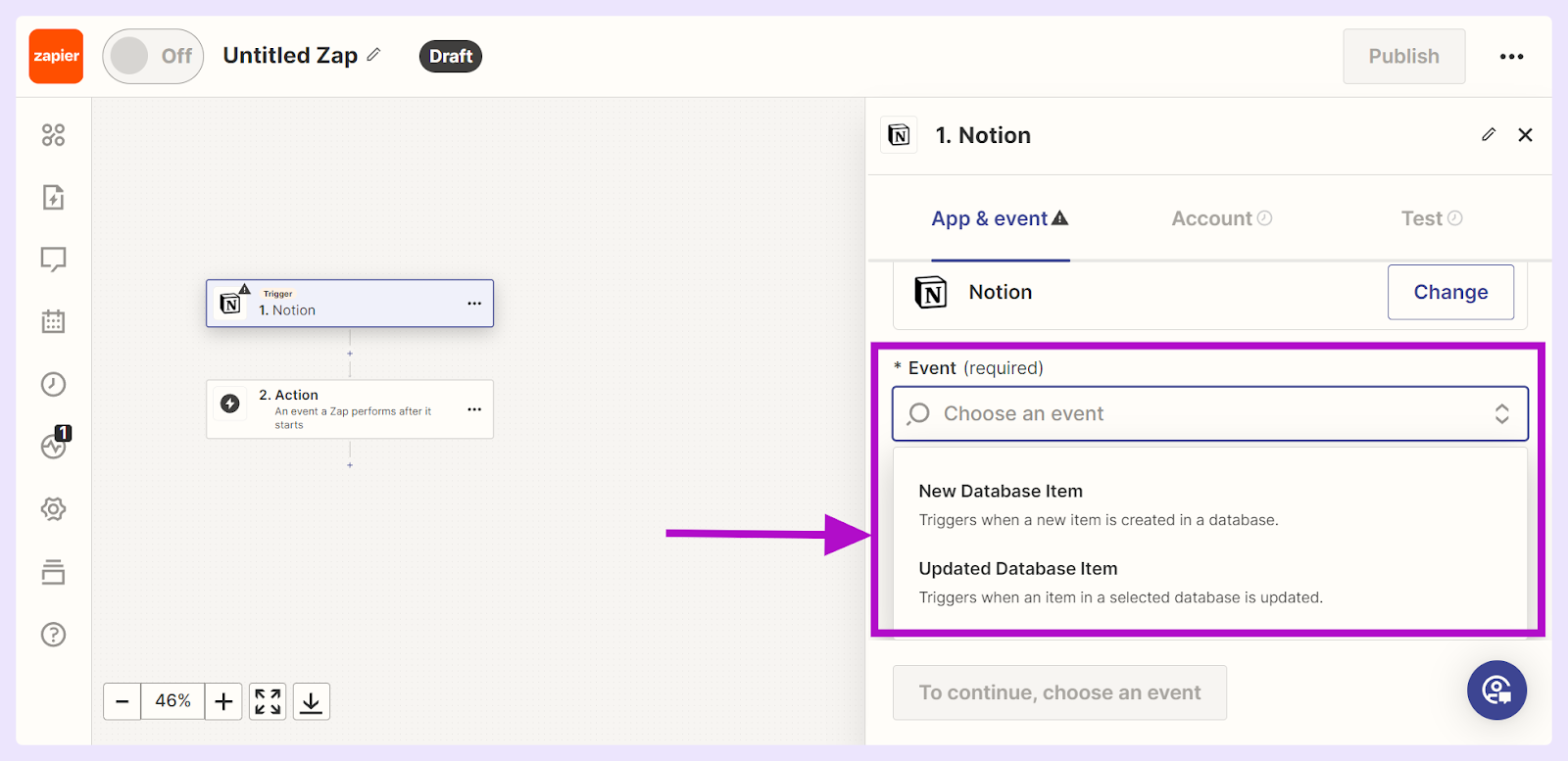Open the comments icon in sidebar
This screenshot has width=1568, height=761.
coord(54,260)
